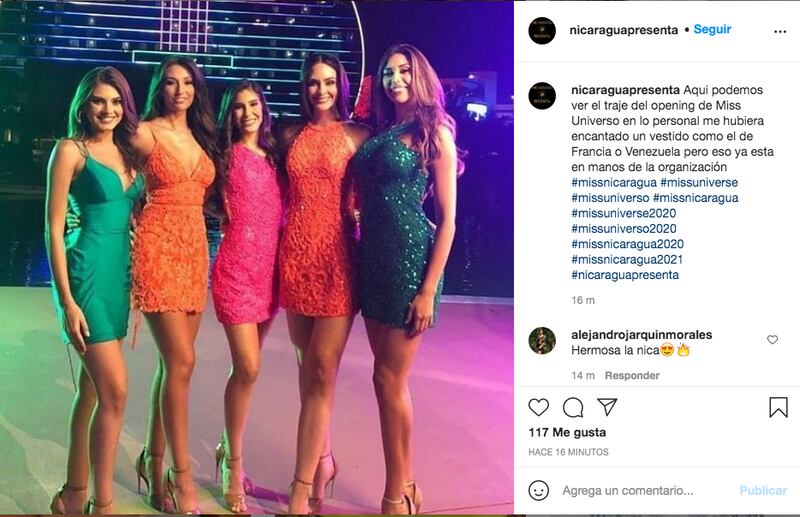Share the post via paper plane icon
Viewport: 800px width, 517px height.
tap(607, 407)
